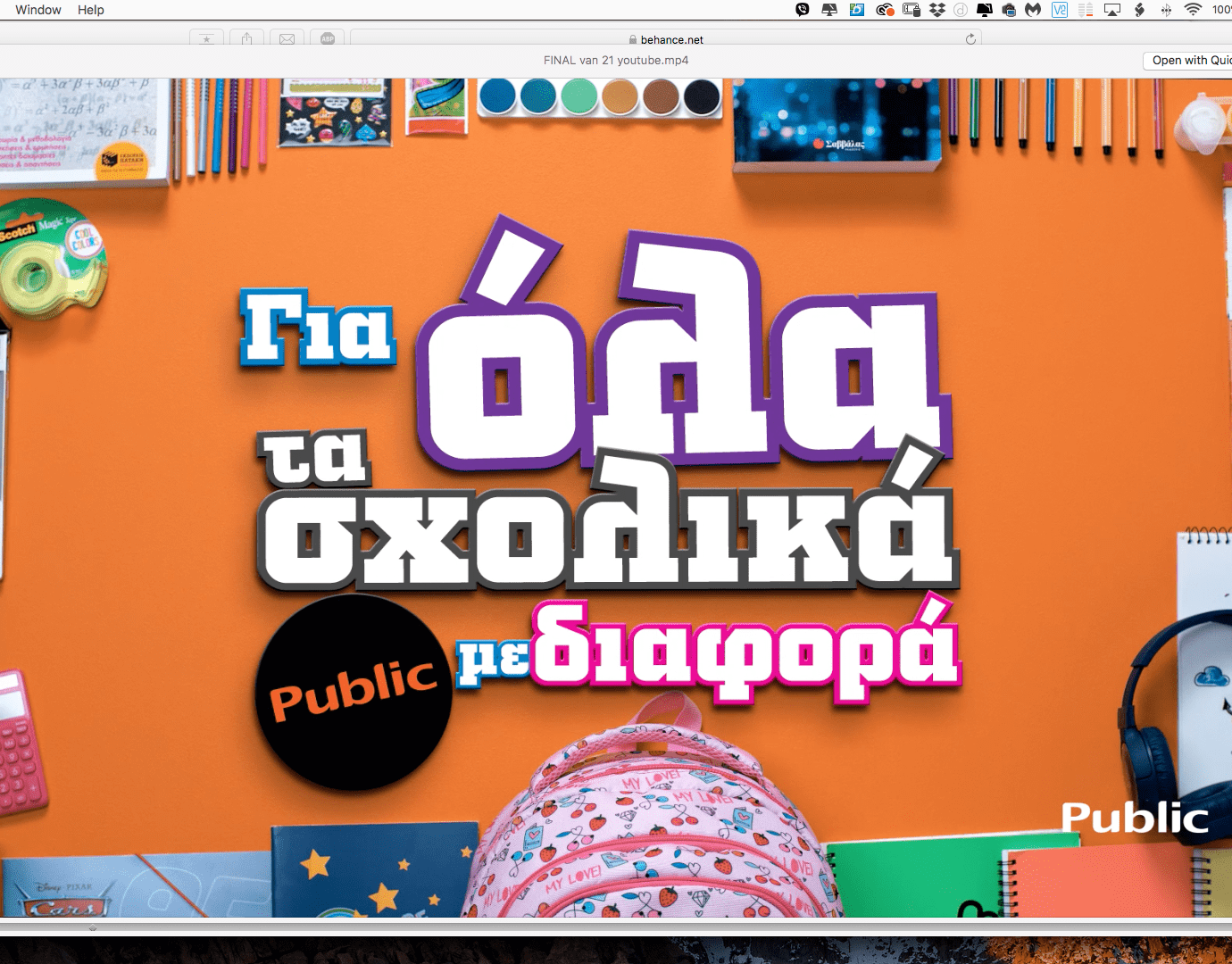Click the Creative Cloud status icon
The width and height of the screenshot is (1232, 964).
[x=885, y=10]
